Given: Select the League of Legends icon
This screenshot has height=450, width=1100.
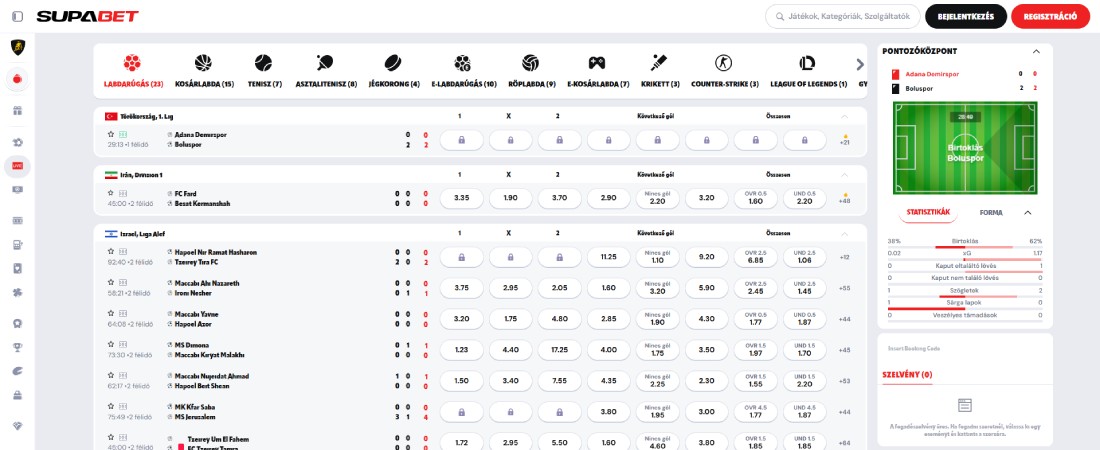Looking at the screenshot, I should 807,63.
